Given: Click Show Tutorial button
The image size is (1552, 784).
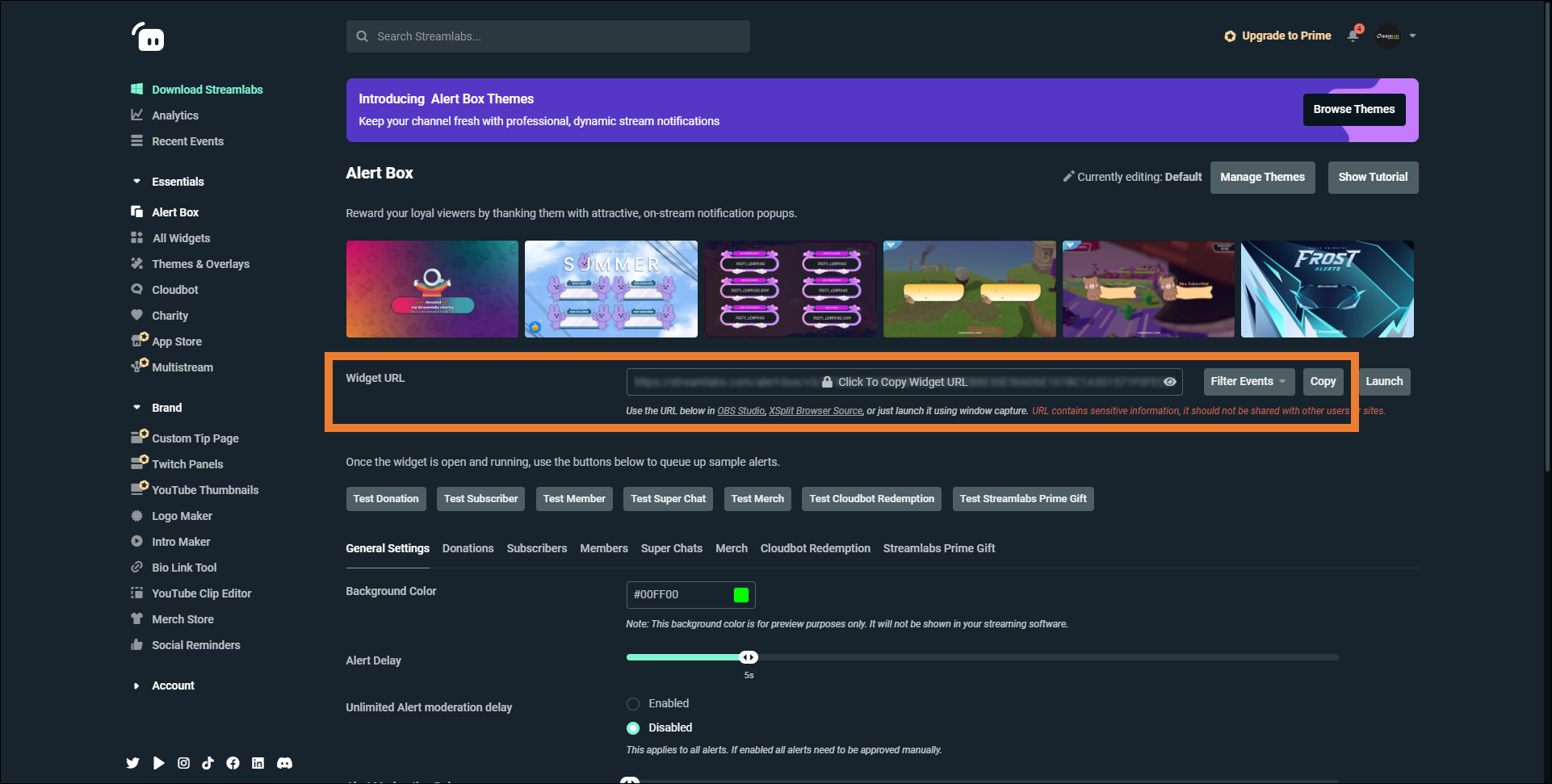Looking at the screenshot, I should click(1373, 178).
